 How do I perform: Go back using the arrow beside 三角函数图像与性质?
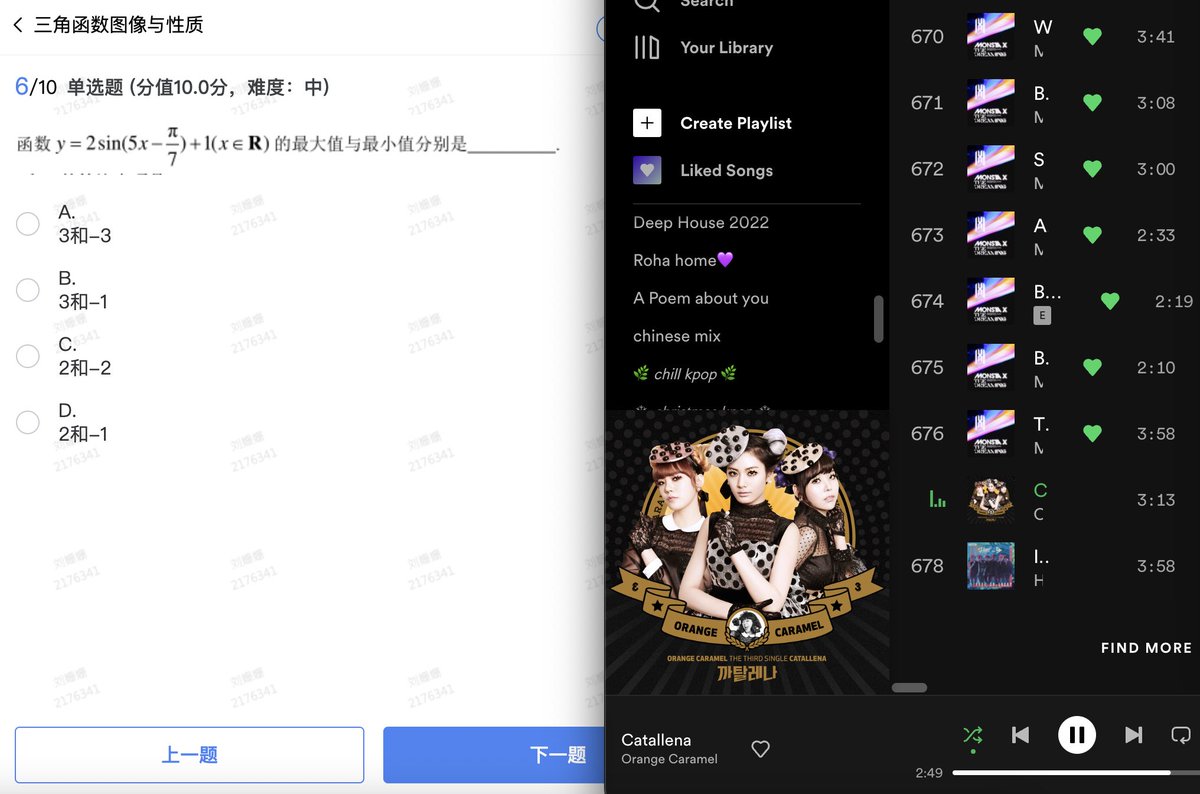point(18,25)
